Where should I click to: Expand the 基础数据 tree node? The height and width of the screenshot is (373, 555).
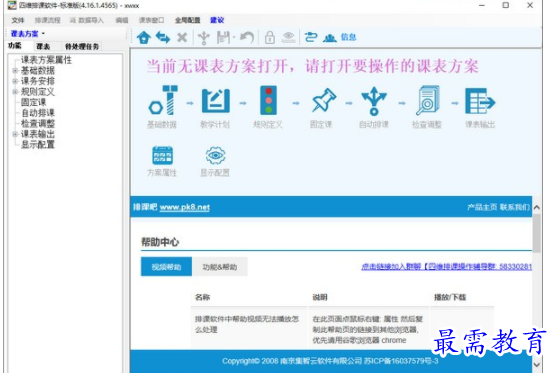(x=15, y=70)
